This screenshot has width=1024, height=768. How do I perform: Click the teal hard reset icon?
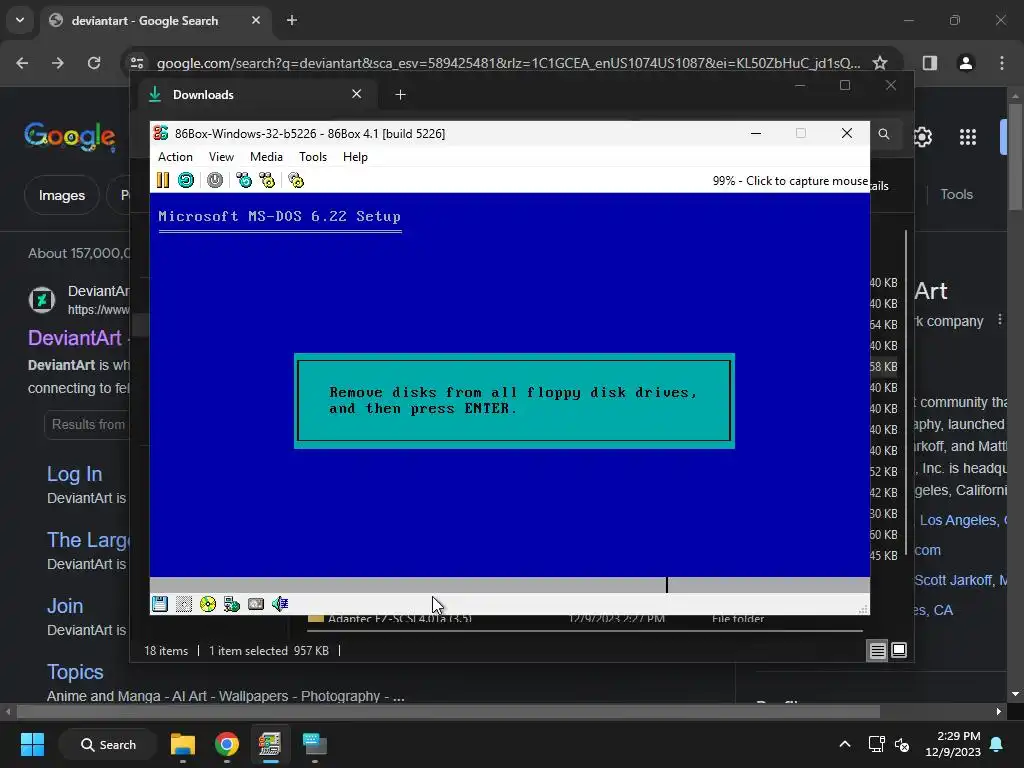point(185,180)
